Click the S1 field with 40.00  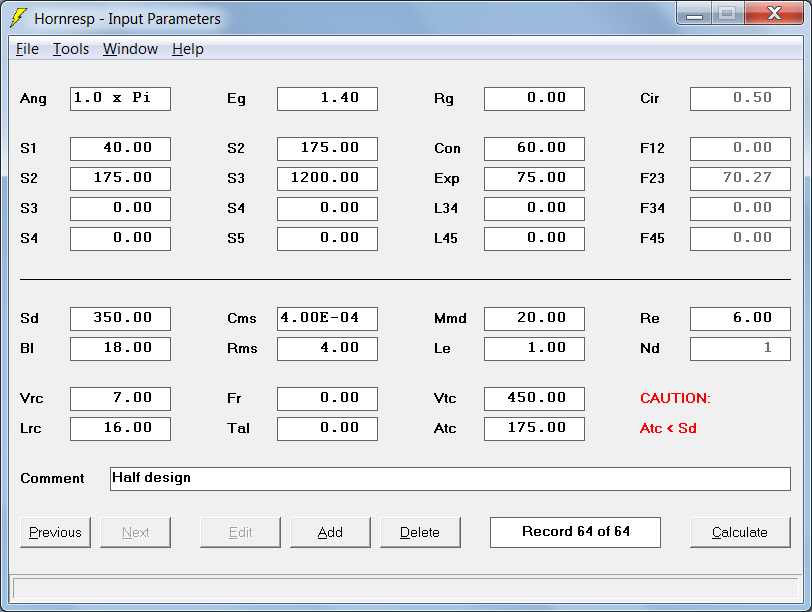tap(120, 149)
